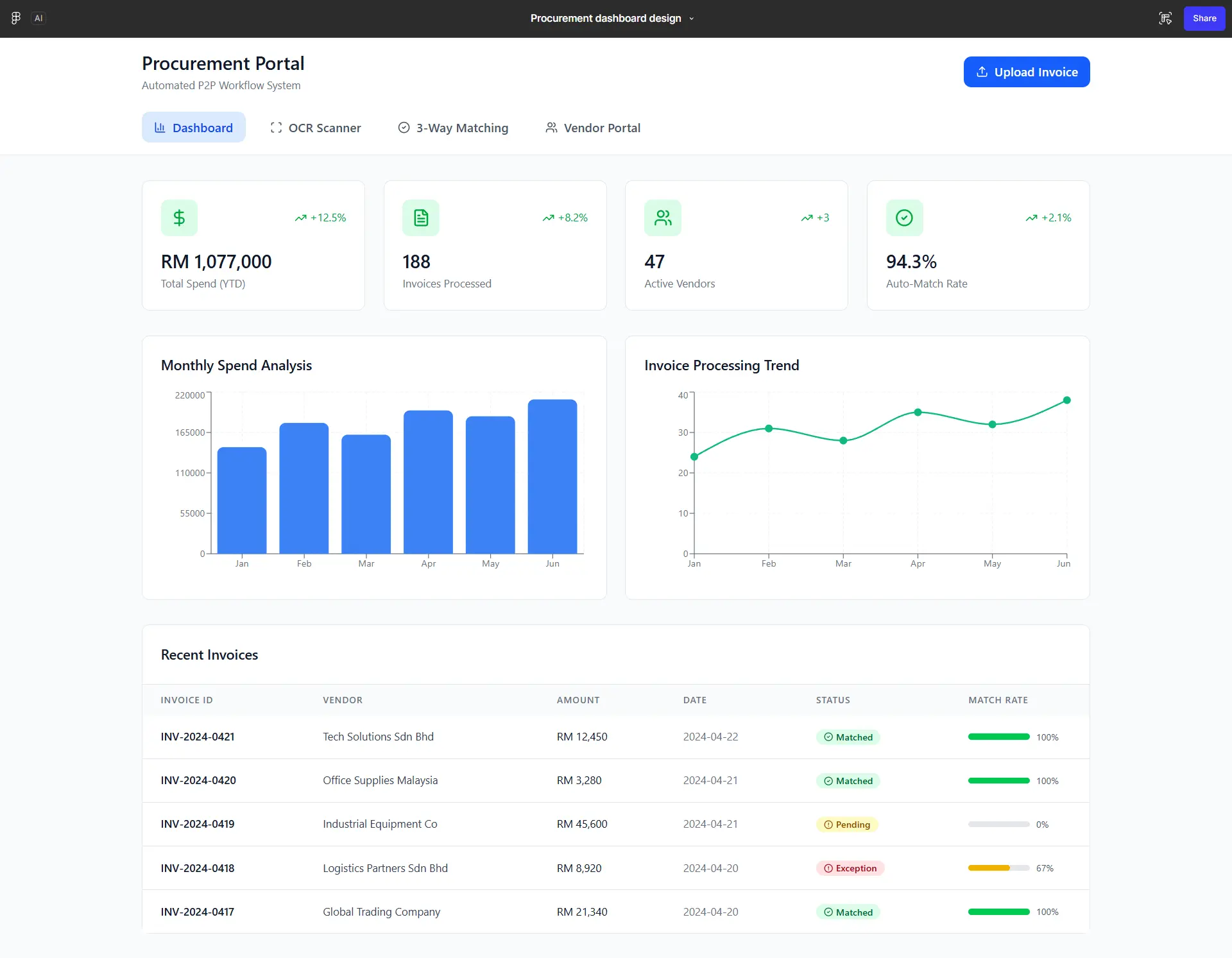The height and width of the screenshot is (958, 1232).
Task: Click the exception alert icon on INV-2024-0418
Action: 828,868
